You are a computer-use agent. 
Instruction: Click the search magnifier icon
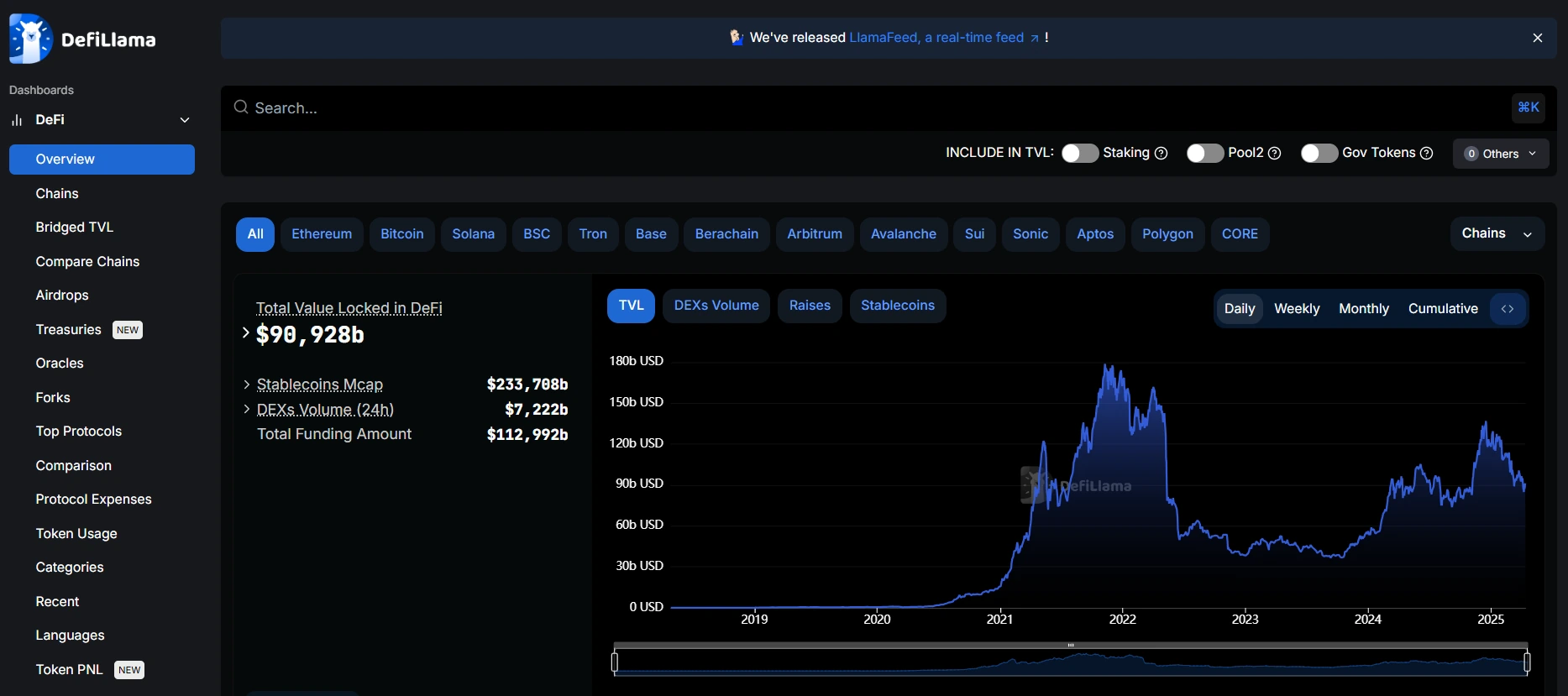coord(241,107)
